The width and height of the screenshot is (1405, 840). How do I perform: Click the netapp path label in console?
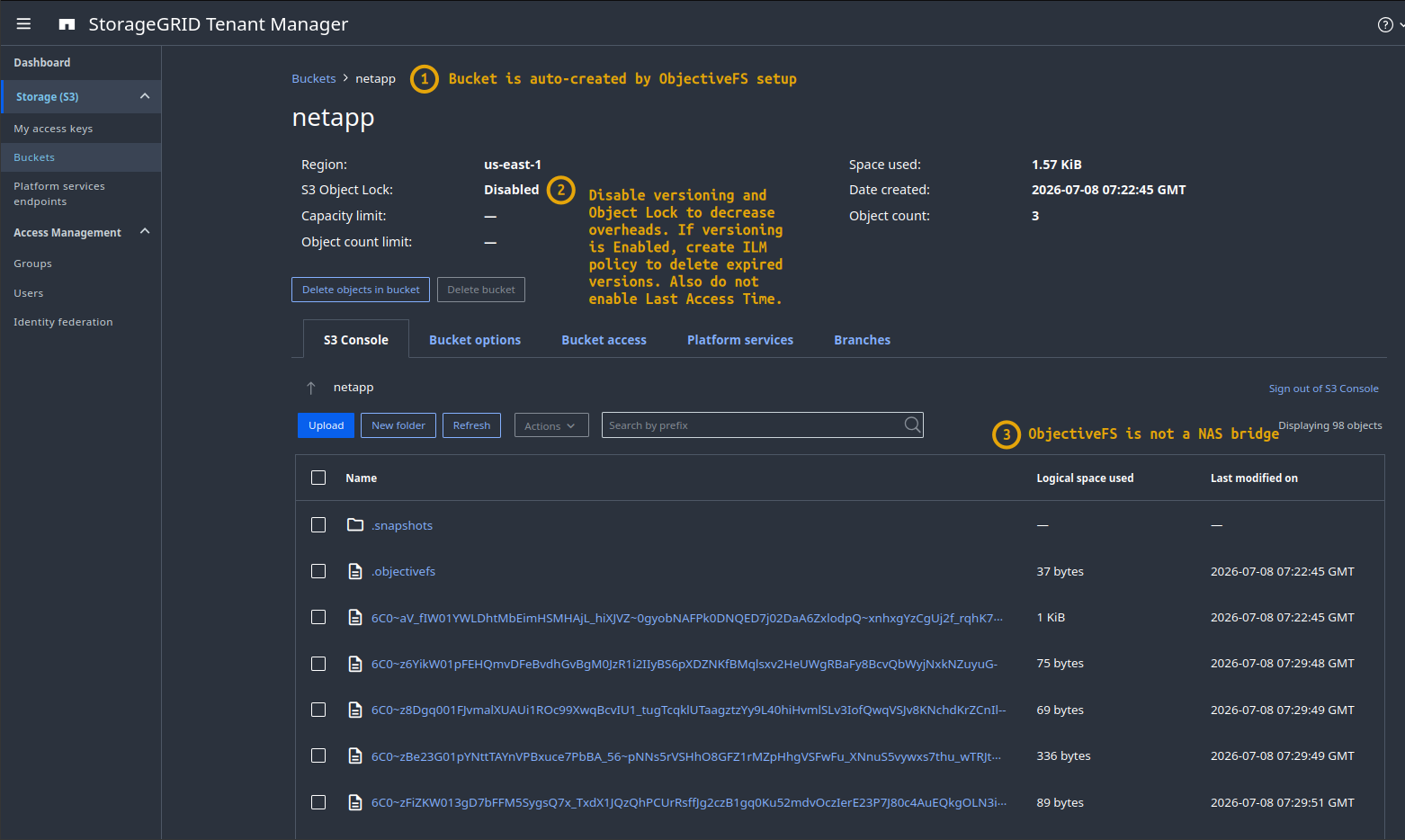[x=353, y=388]
